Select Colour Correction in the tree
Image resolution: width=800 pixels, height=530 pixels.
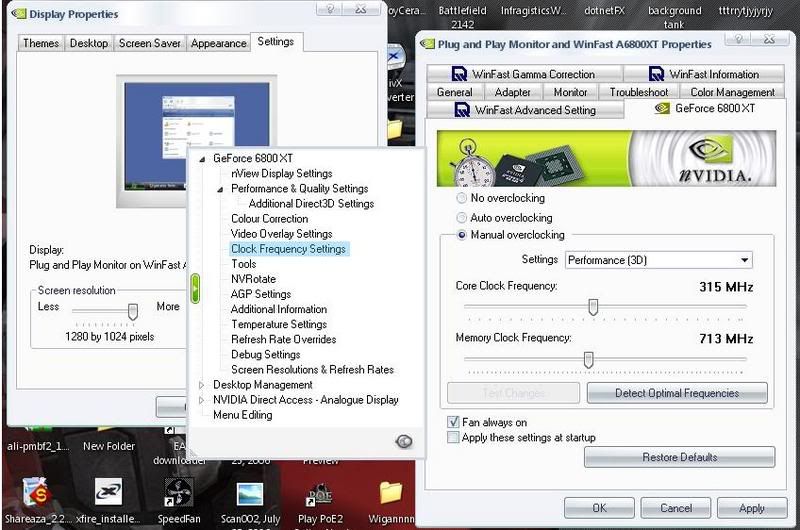pyautogui.click(x=269, y=219)
